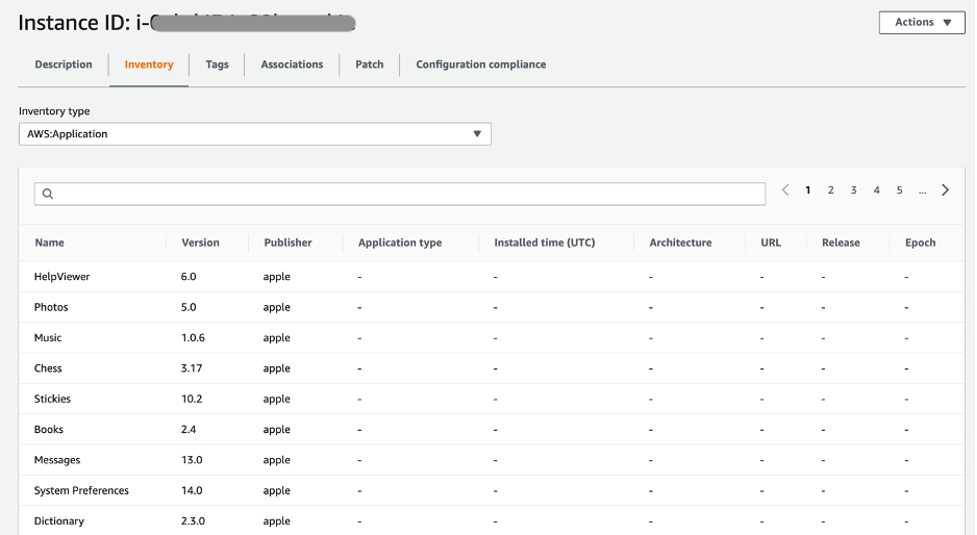Click publisher apple in Chess row
The height and width of the screenshot is (535, 977).
[x=277, y=369]
